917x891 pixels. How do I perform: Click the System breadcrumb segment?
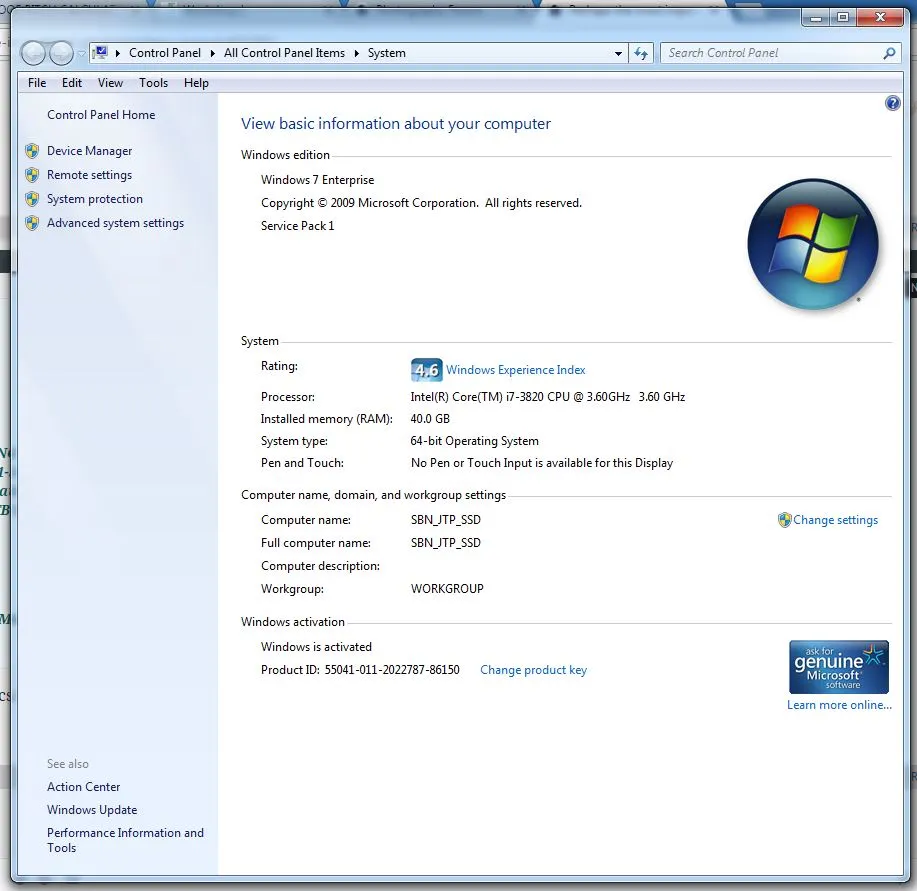point(386,53)
